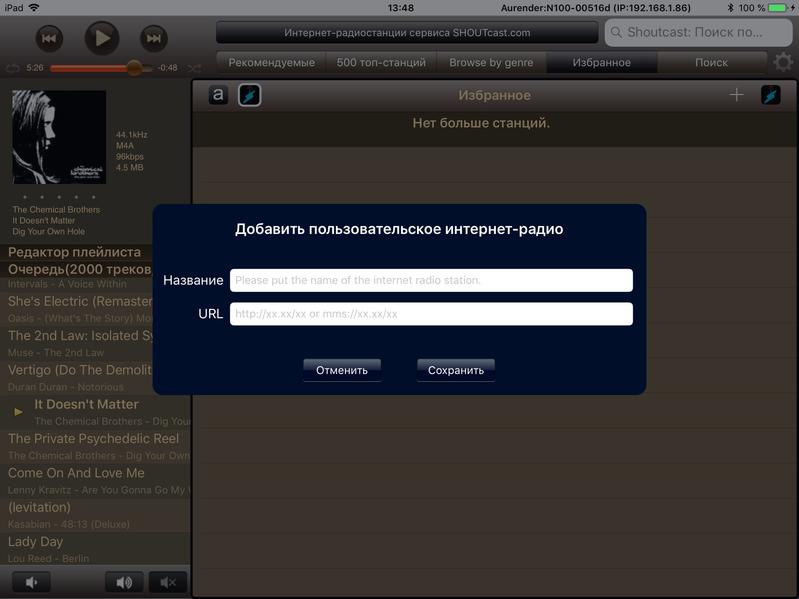Start playback with the play button
Screen dimensions: 799x599
click(x=102, y=38)
